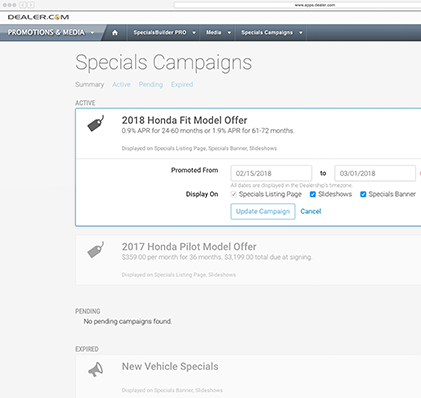This screenshot has width=421, height=398.
Task: Click the browser address bar
Action: tap(297, 5)
